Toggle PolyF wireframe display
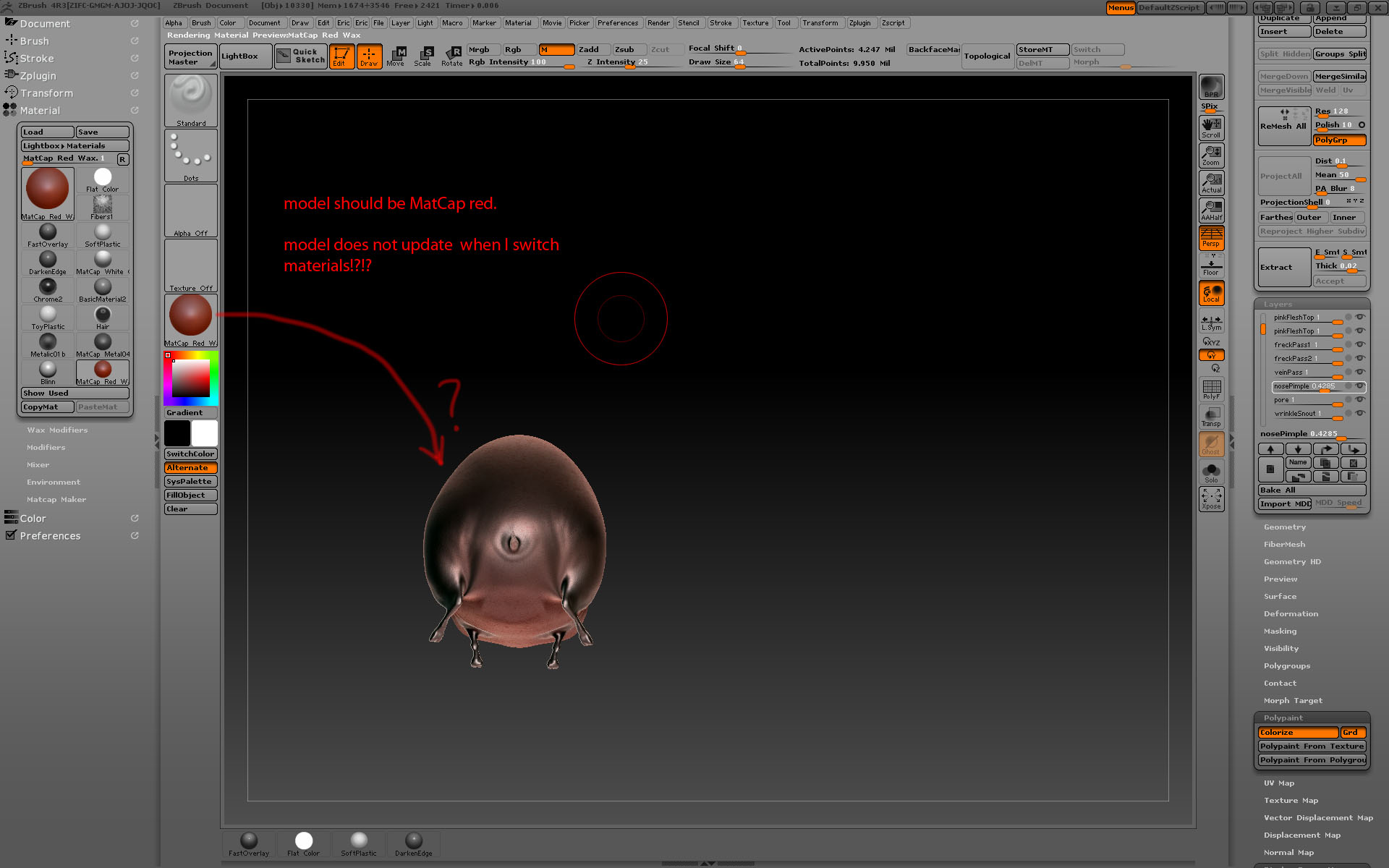 tap(1212, 389)
